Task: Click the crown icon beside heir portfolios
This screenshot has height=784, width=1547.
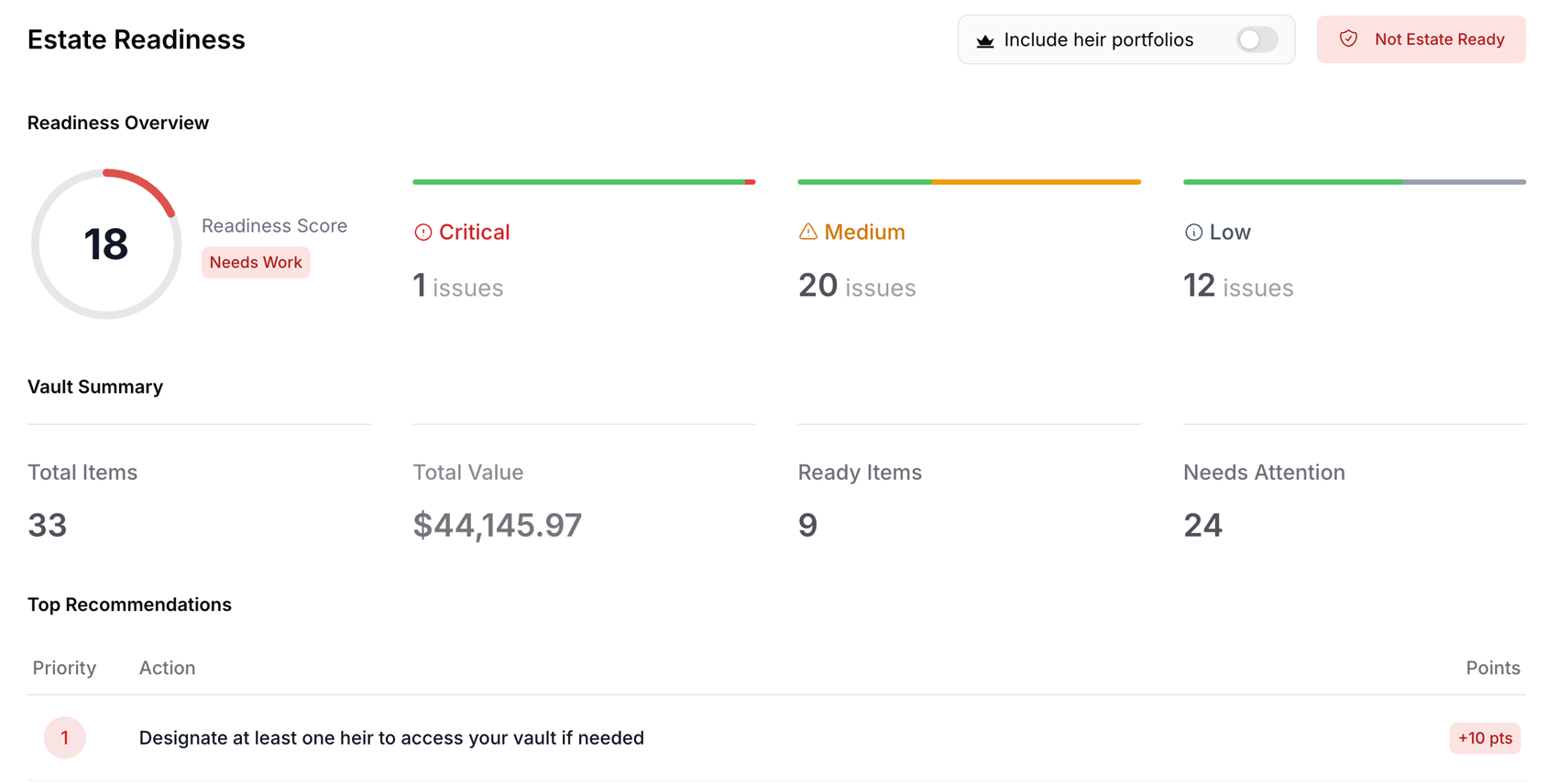Action: [x=985, y=40]
